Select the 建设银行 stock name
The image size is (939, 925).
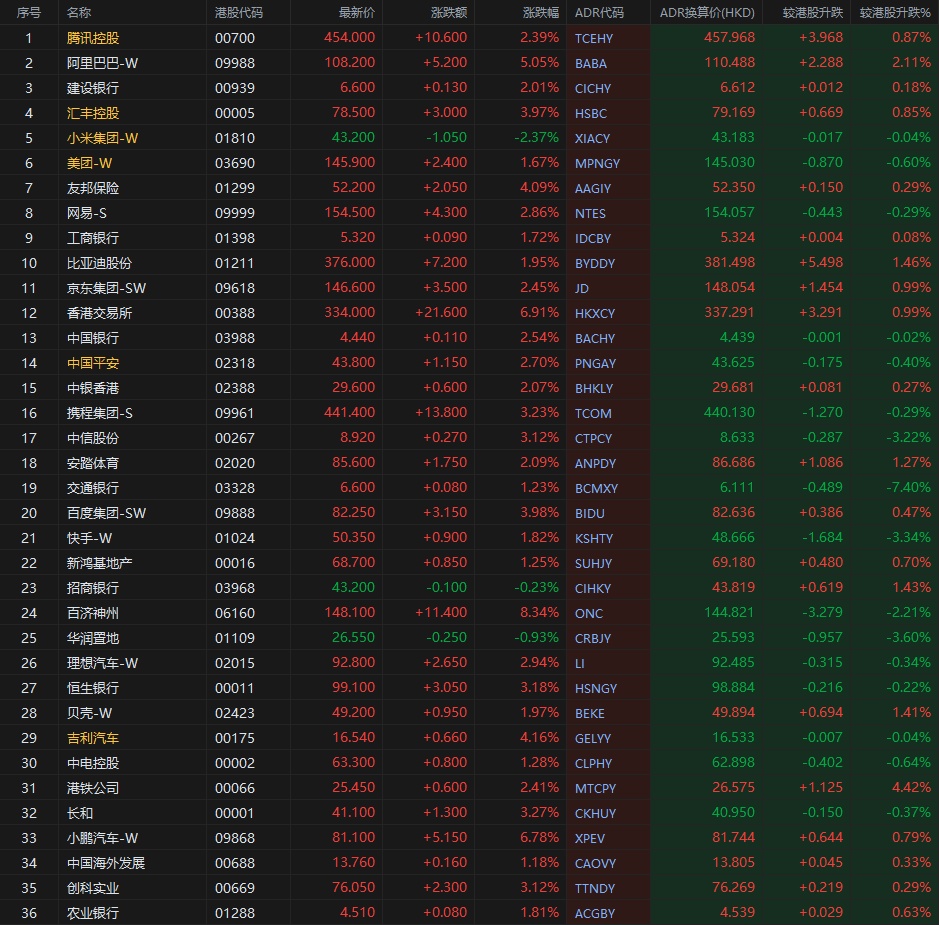click(93, 88)
